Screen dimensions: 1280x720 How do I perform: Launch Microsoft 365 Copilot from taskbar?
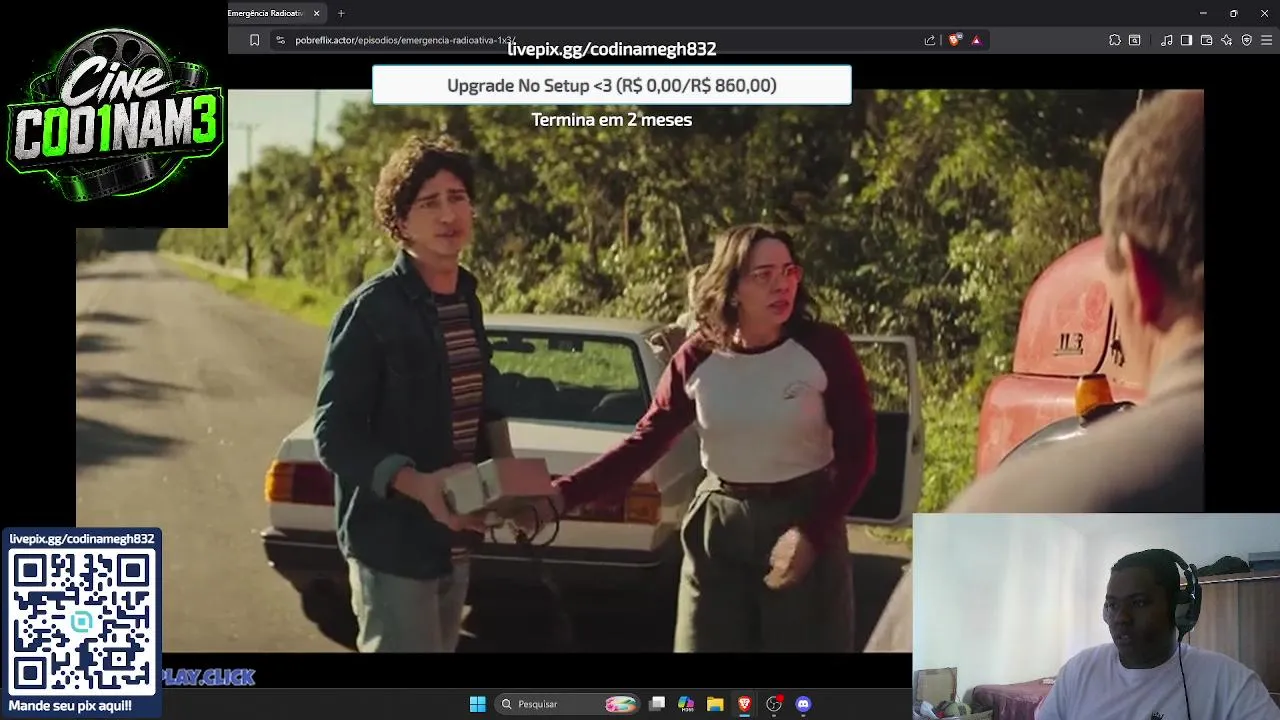[686, 704]
